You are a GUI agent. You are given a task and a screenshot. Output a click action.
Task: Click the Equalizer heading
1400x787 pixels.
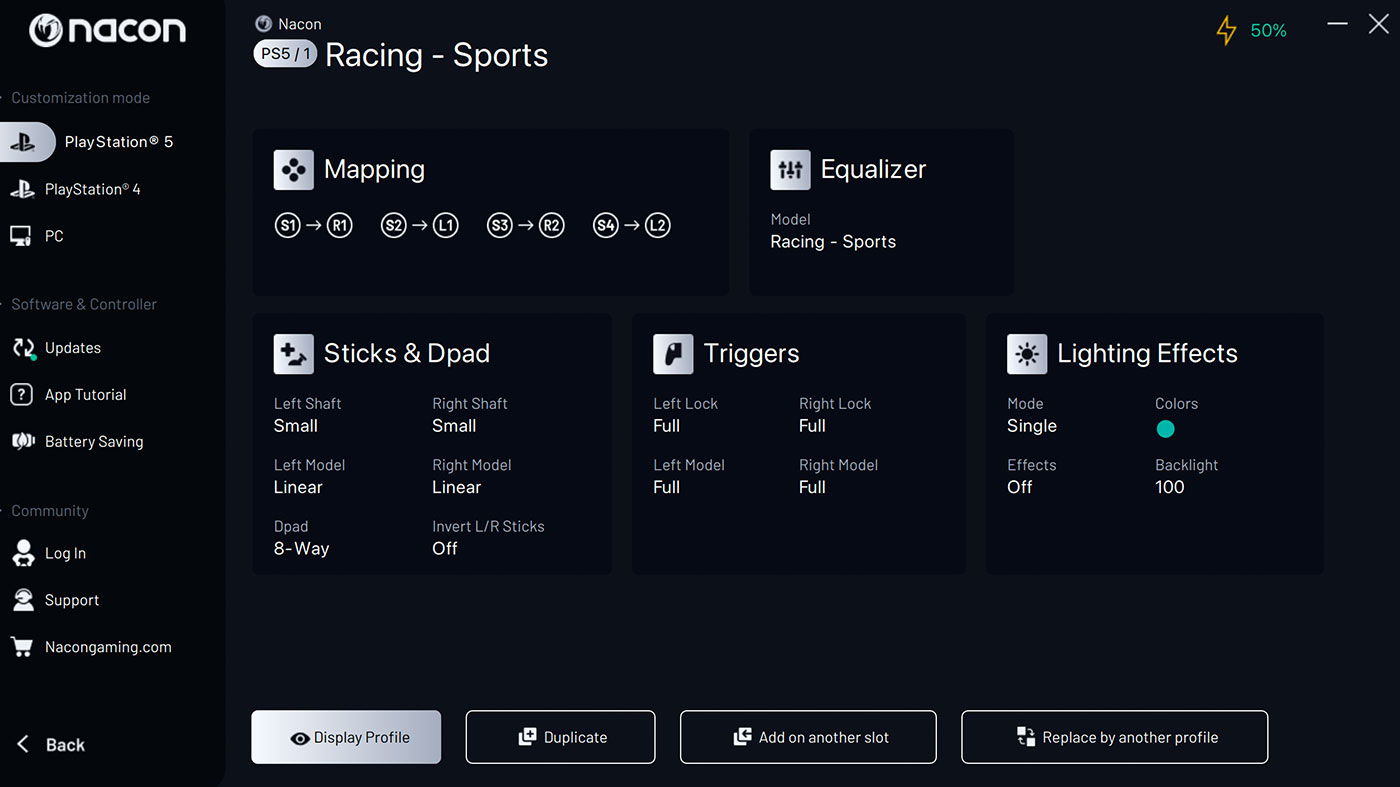click(x=873, y=170)
